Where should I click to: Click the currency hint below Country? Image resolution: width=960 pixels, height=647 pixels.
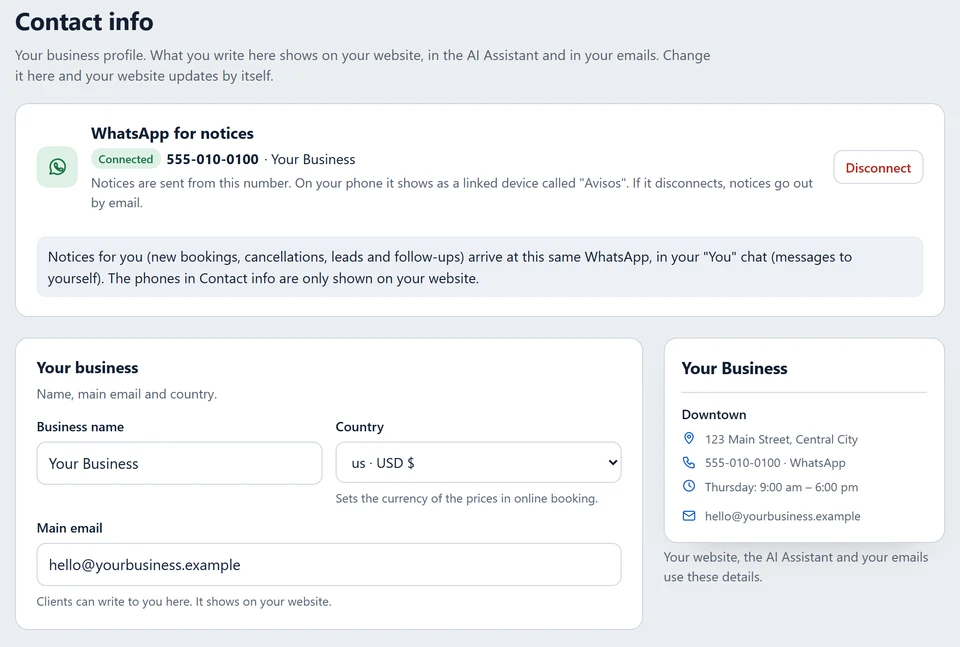pyautogui.click(x=467, y=498)
